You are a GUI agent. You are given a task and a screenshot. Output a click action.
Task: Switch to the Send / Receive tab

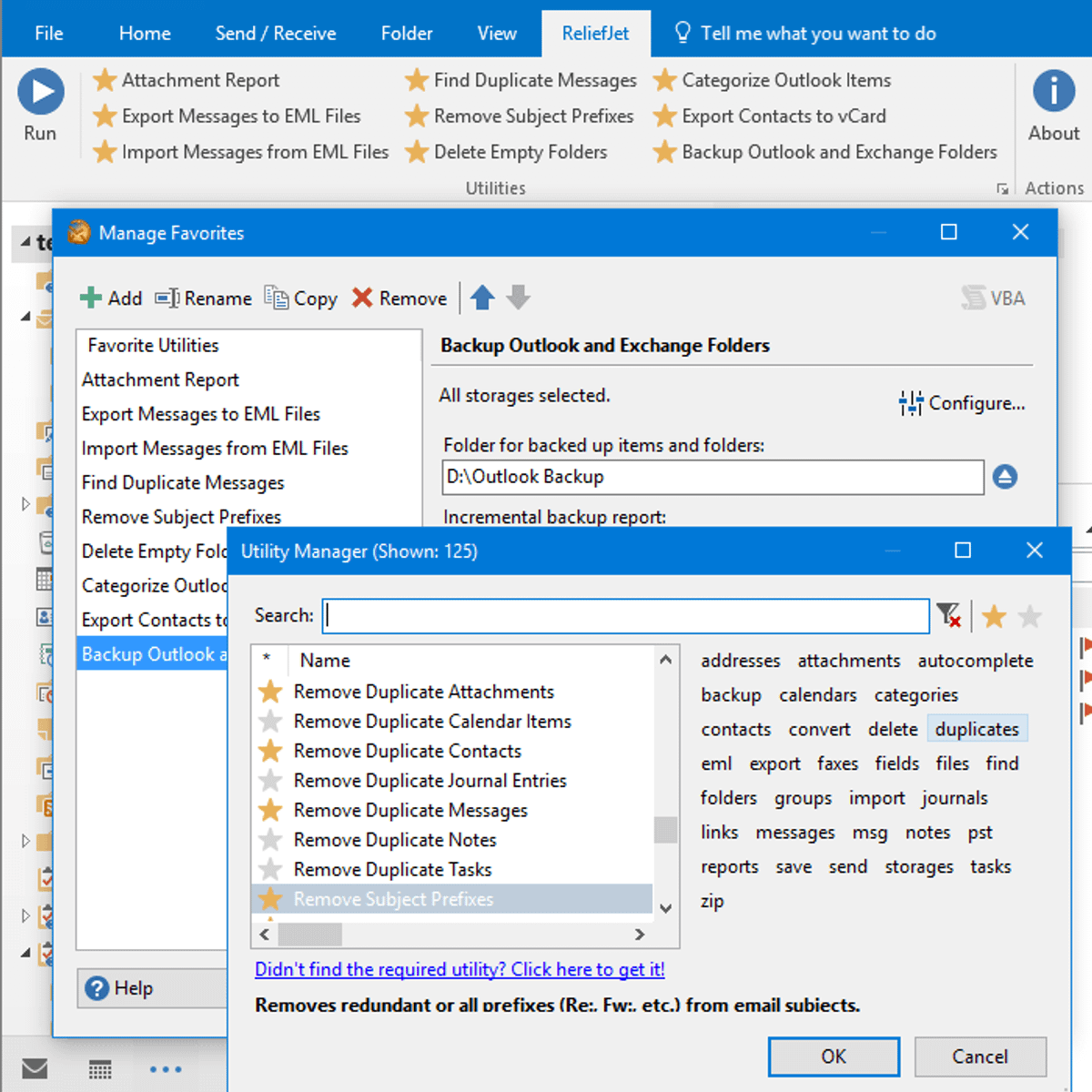[275, 34]
